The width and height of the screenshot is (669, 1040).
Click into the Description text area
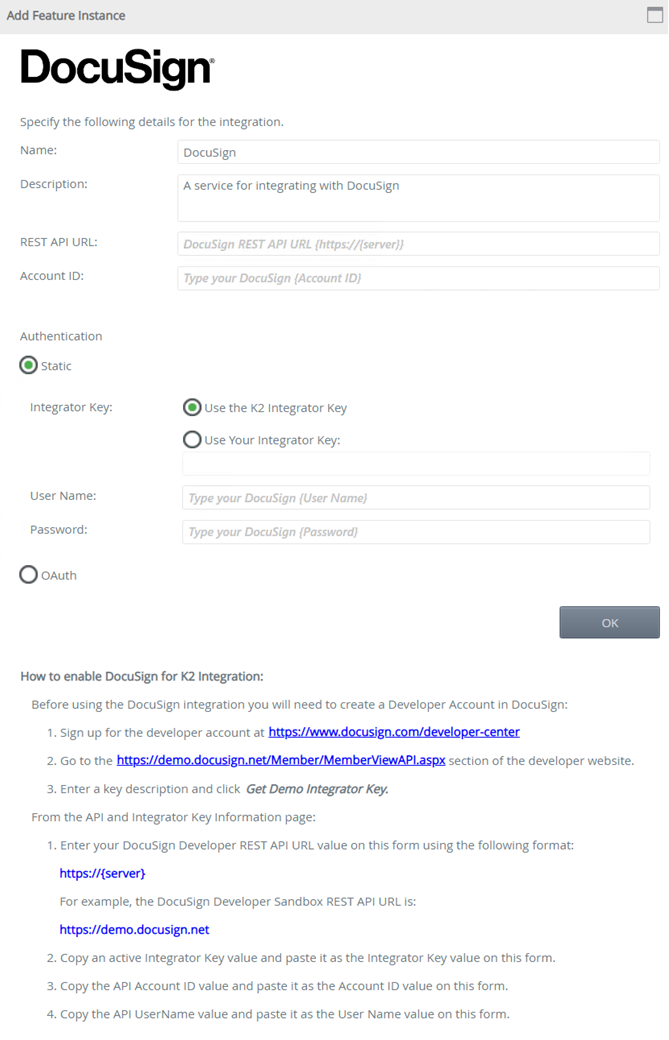(x=418, y=198)
